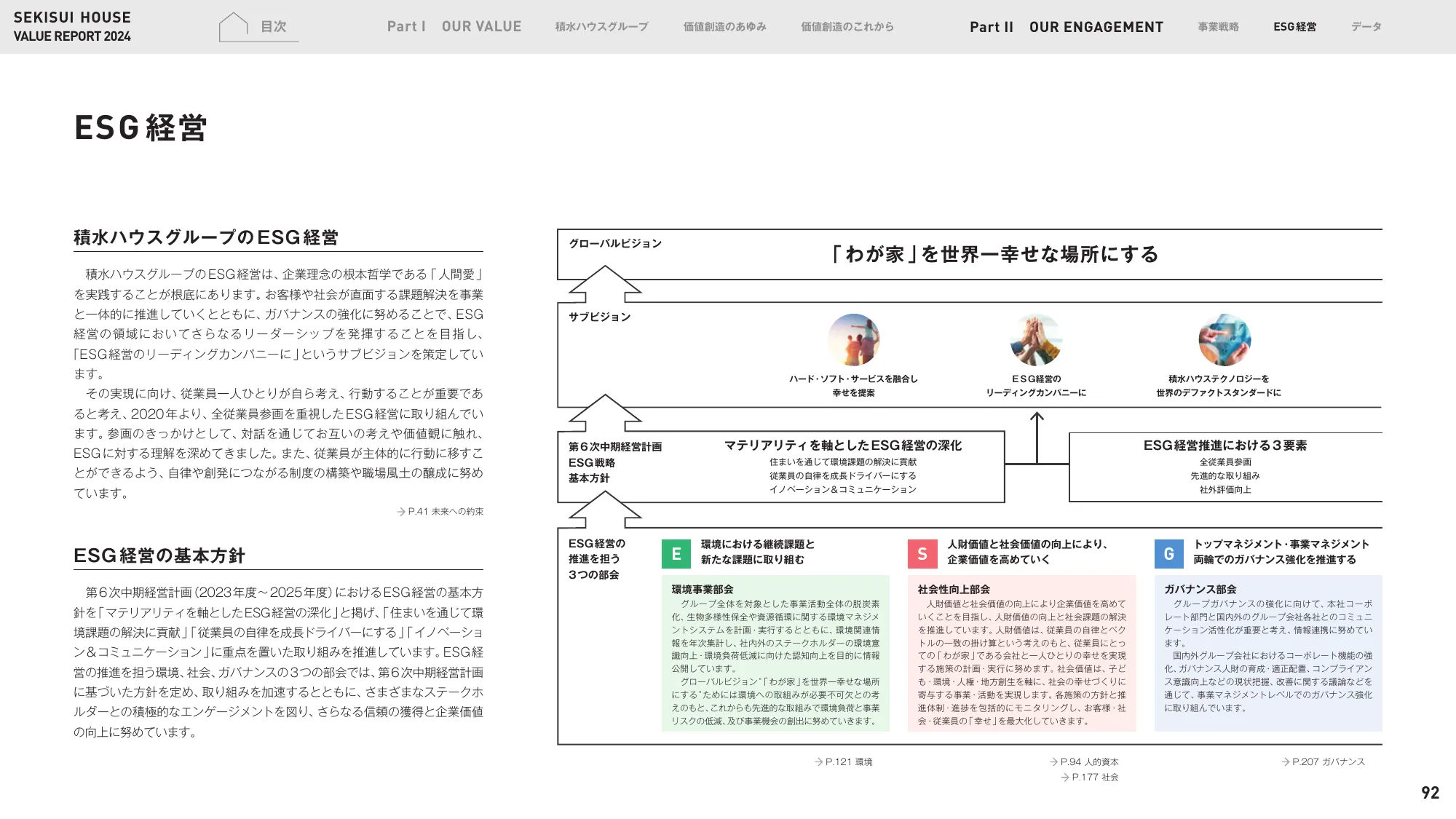Click the arrow icon beside P.177 社会

pos(1066,778)
